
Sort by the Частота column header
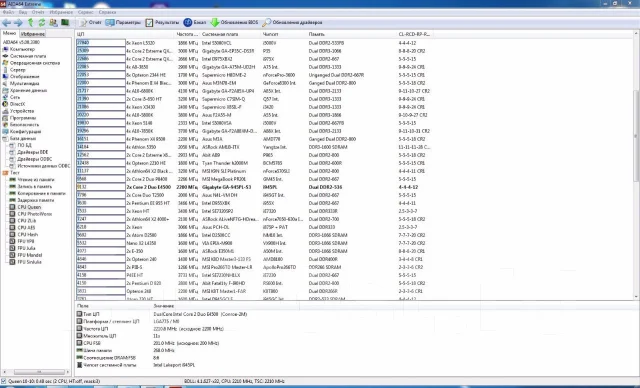[188, 34]
